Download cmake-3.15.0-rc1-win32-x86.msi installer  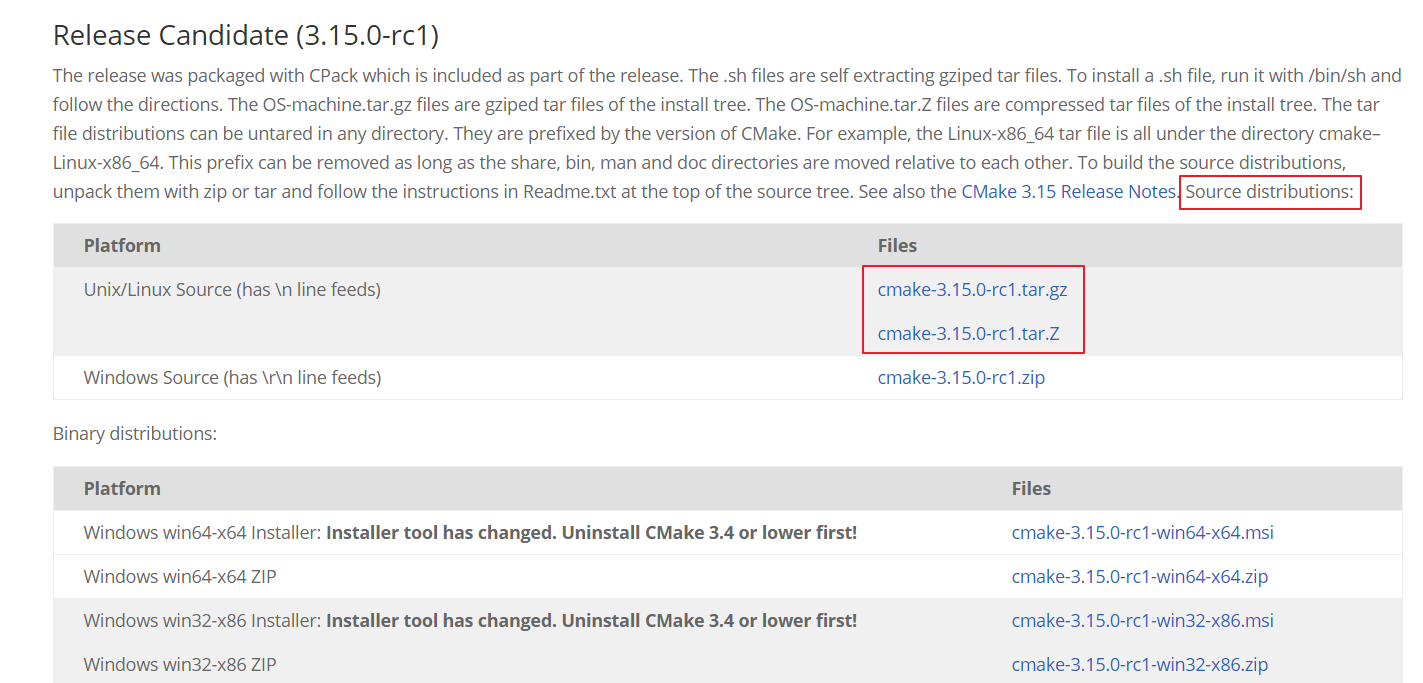1142,620
